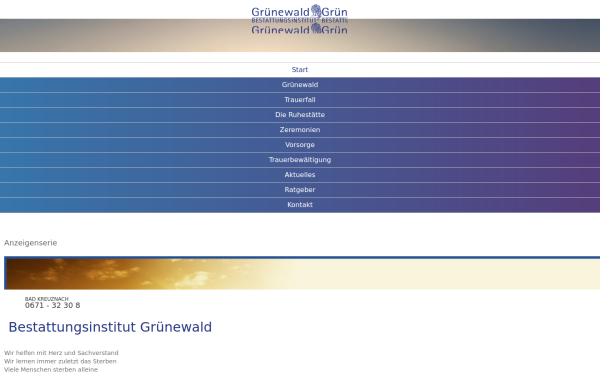Open 'Viele Menschen sterben alleine' link
The width and height of the screenshot is (600, 375).
pos(51,370)
